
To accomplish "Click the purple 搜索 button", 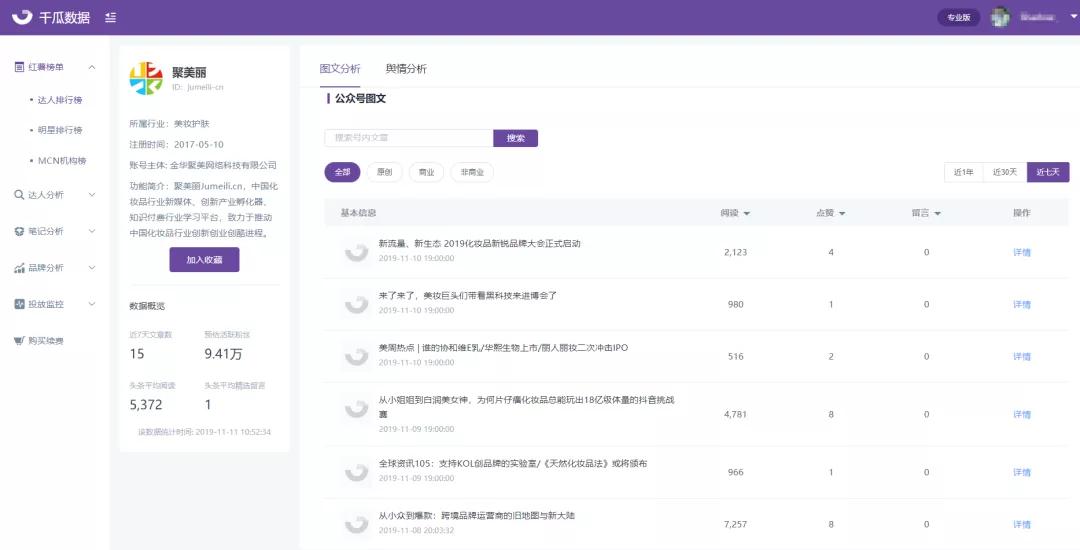I will coord(515,138).
